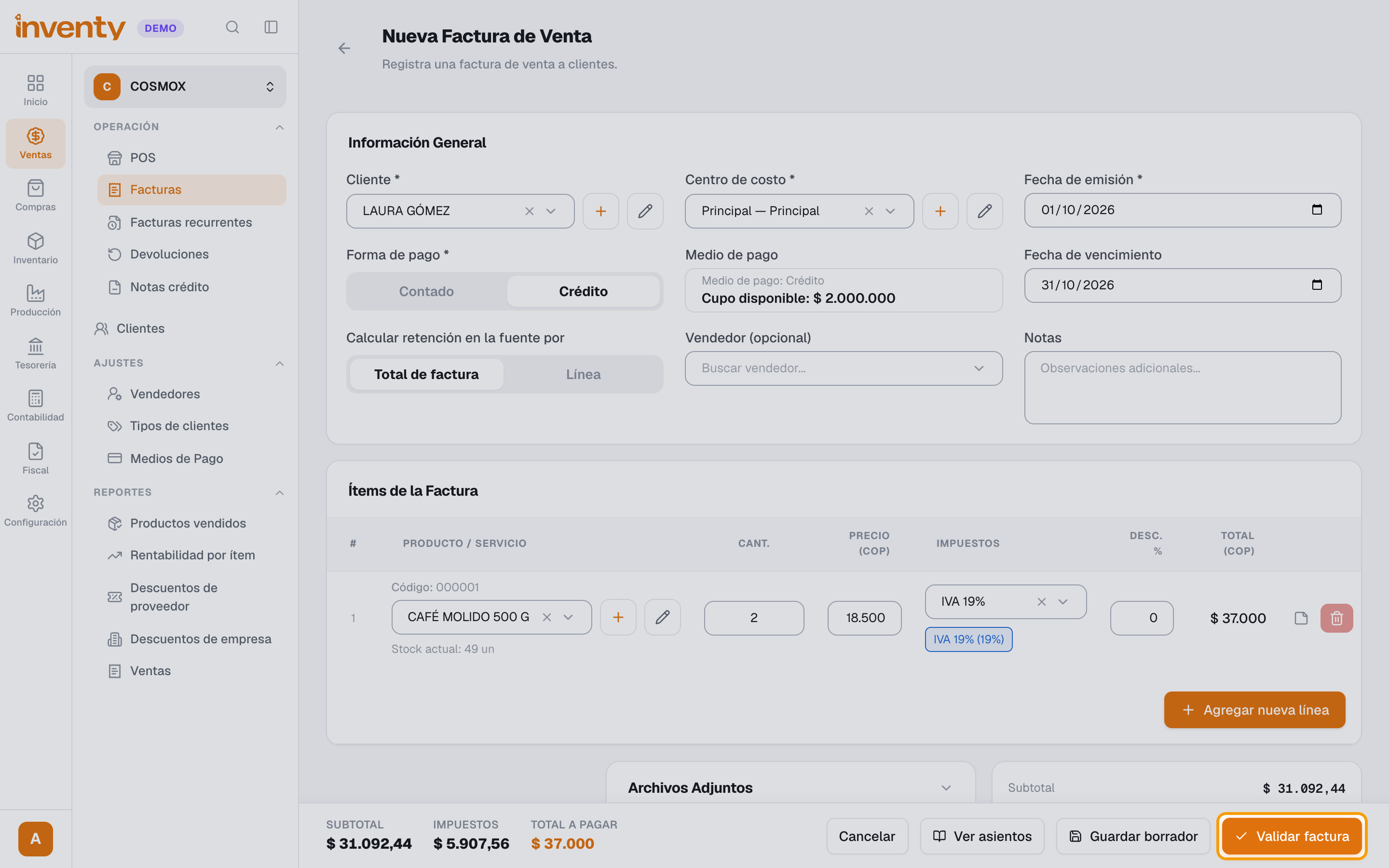This screenshot has width=1389, height=868.
Task: Open IVA 19% tax dropdown
Action: [1062, 602]
